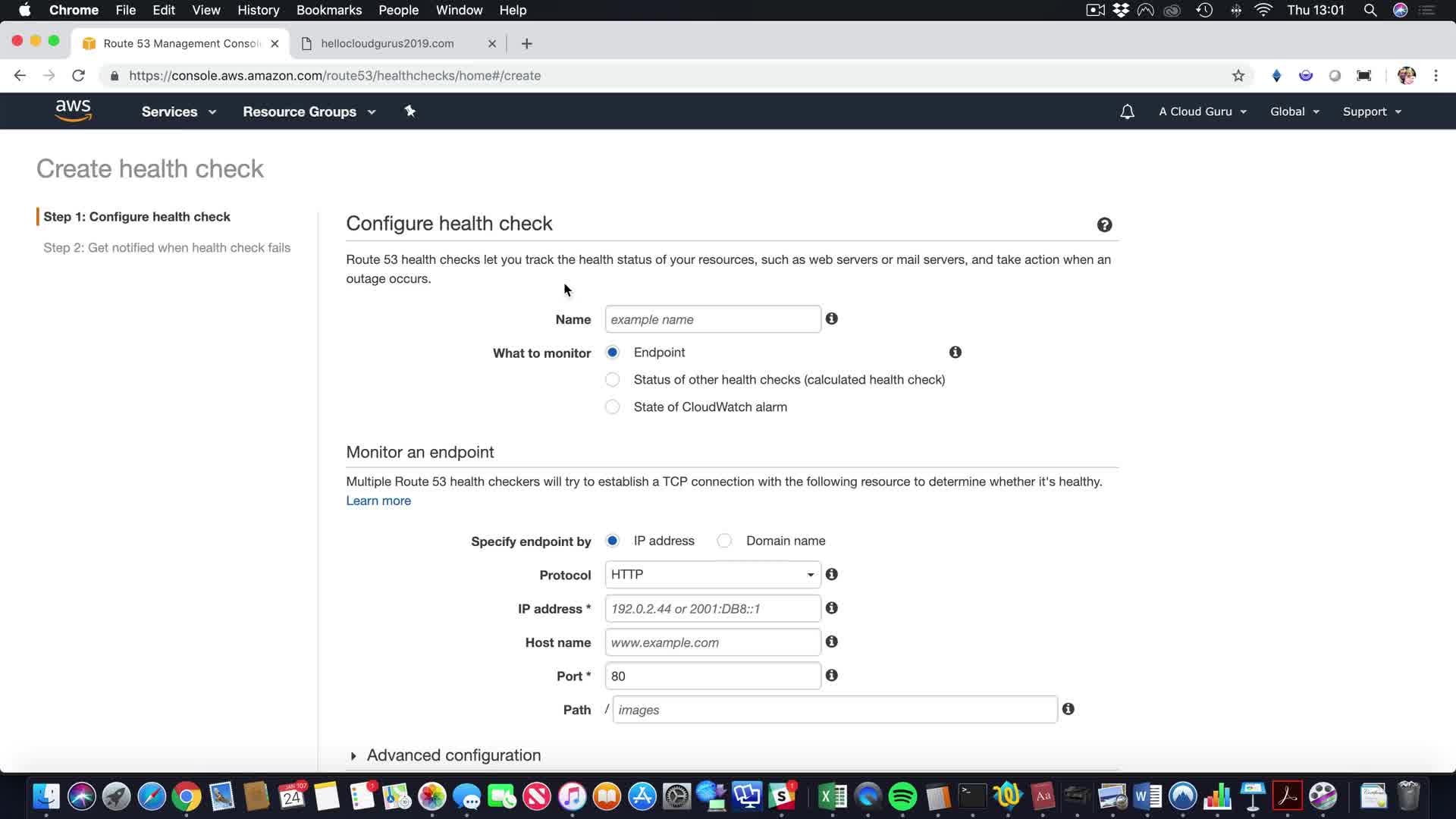1456x819 pixels.
Task: Open the Global region dropdown
Action: click(1294, 111)
